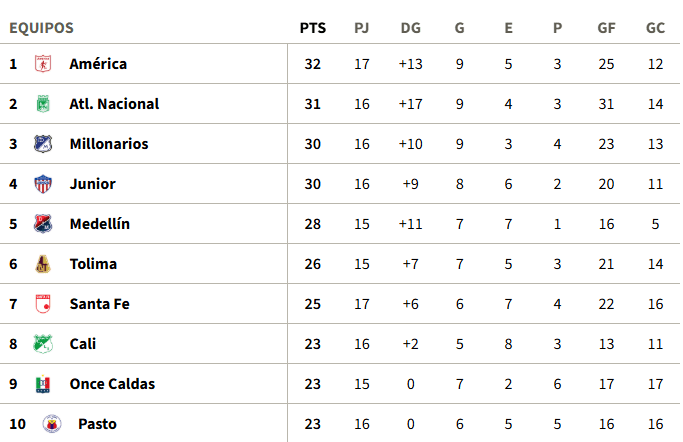Viewport: 683px width, 442px height.
Task: Click the Tolima gold crest icon
Action: coord(43,264)
